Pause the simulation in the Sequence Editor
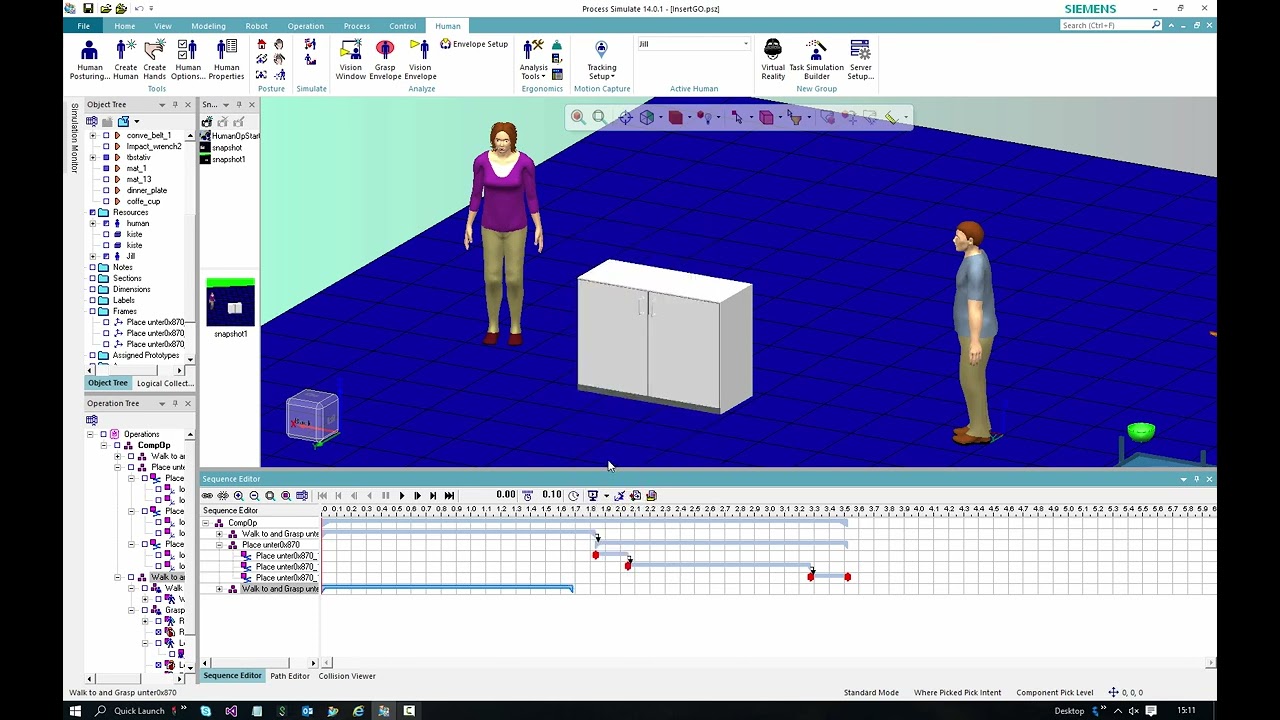The width and height of the screenshot is (1280, 720). [386, 495]
